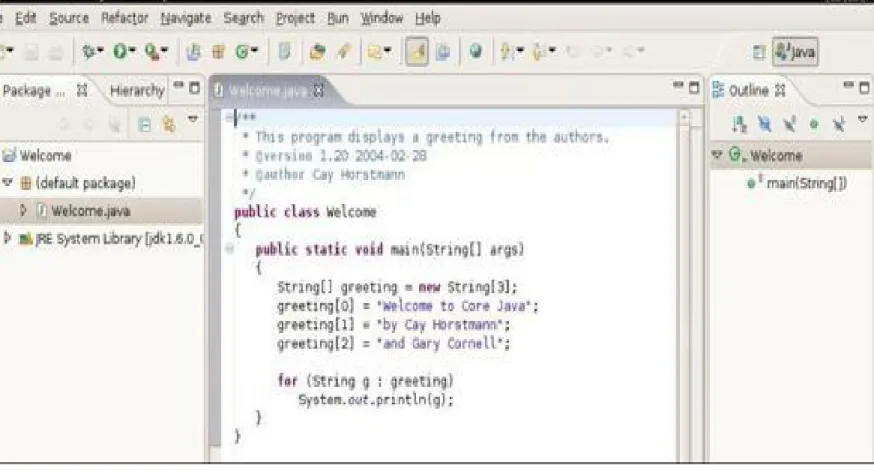This screenshot has height=471, width=874.
Task: Click the web browser globe icon
Action: click(475, 52)
